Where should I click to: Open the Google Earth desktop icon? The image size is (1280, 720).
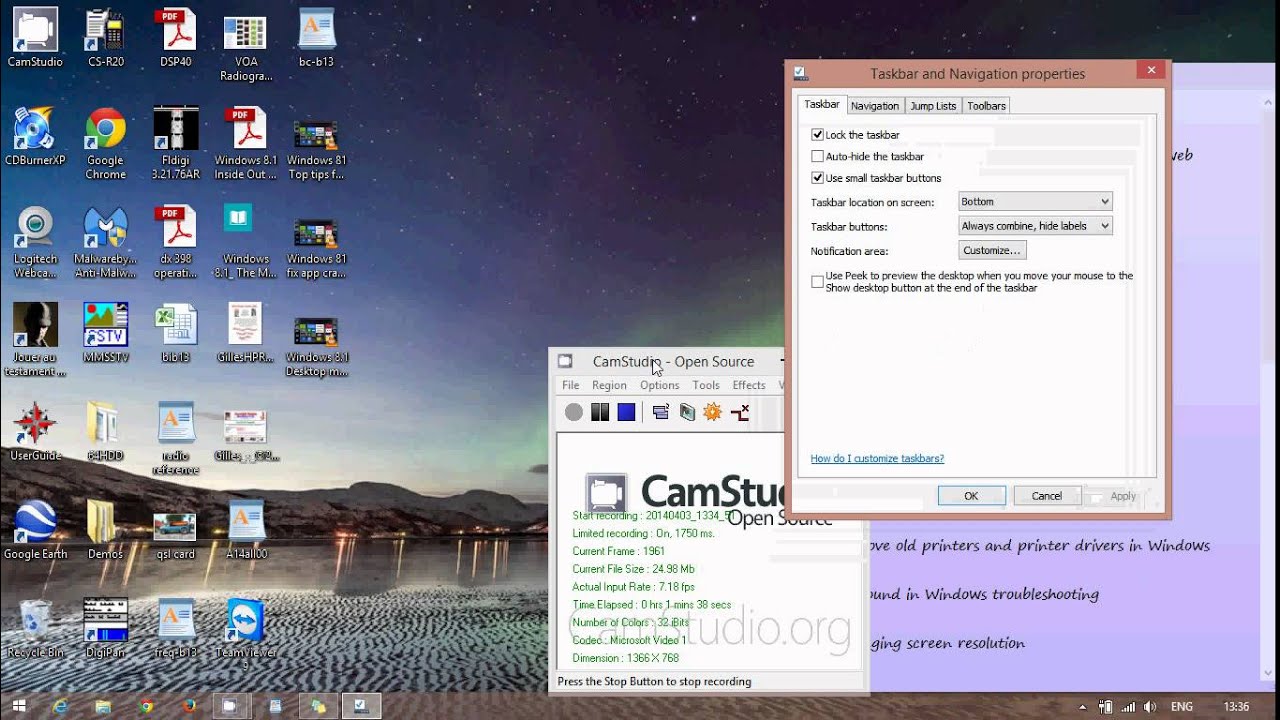pos(35,531)
